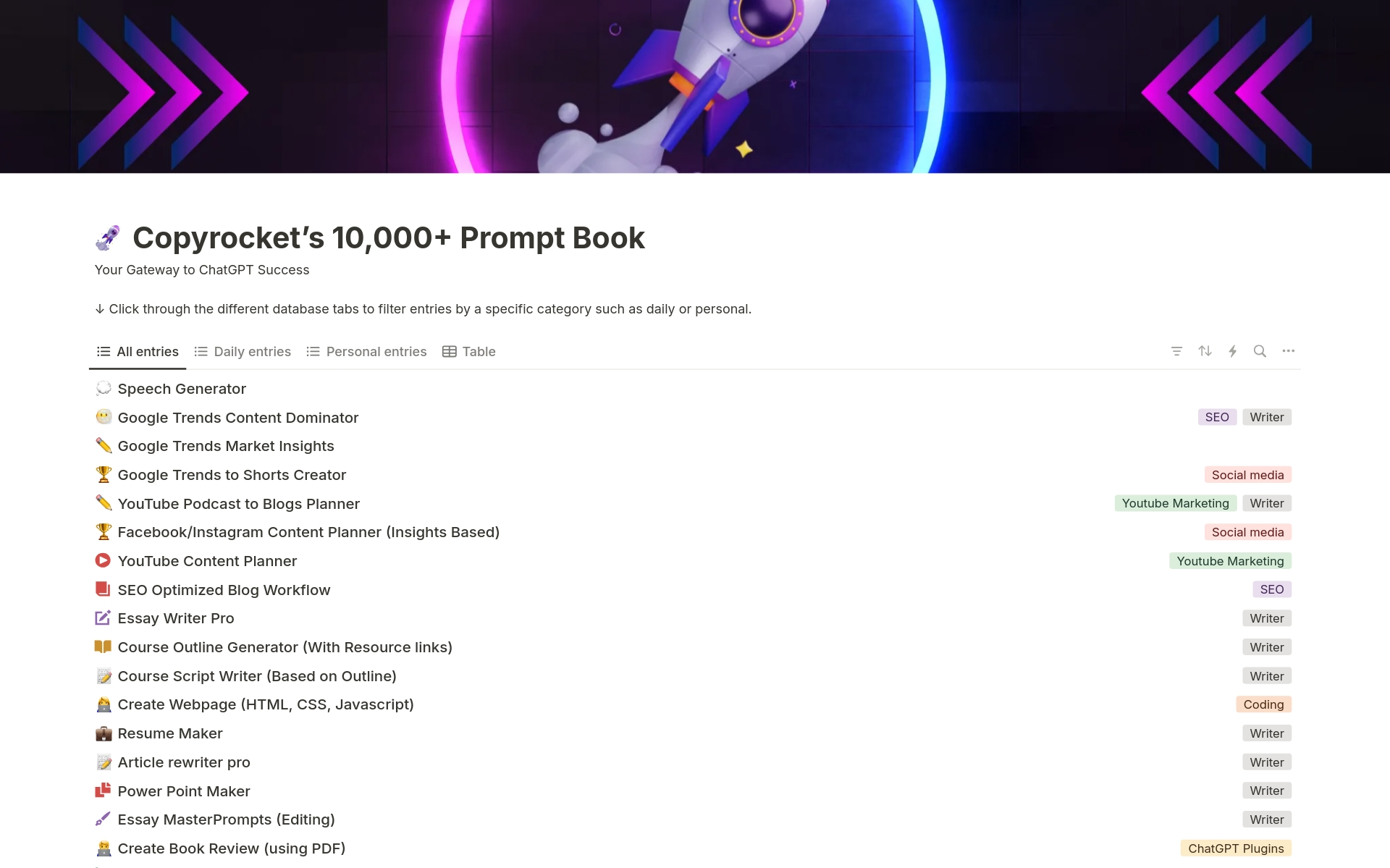Open the Resume Maker entry
1390x868 pixels.
coord(170,733)
